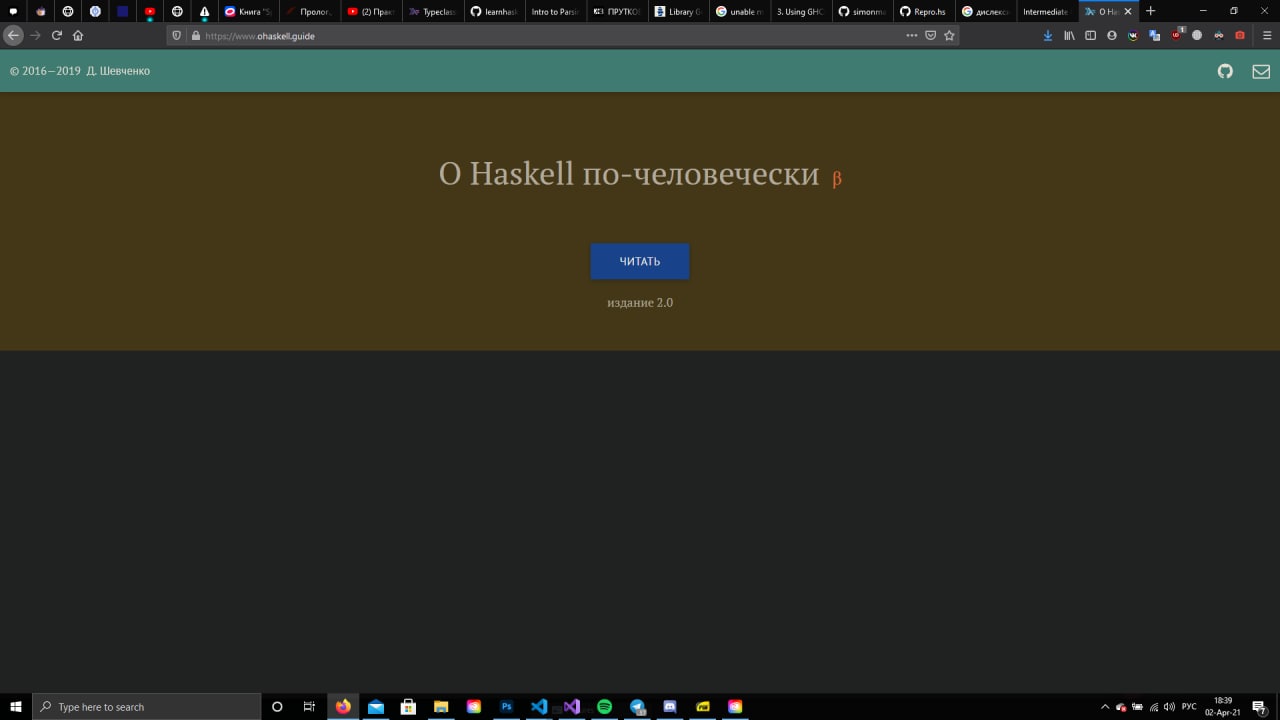This screenshot has width=1280, height=720.
Task: Switch to the '3. Using GHC' tab
Action: (799, 11)
